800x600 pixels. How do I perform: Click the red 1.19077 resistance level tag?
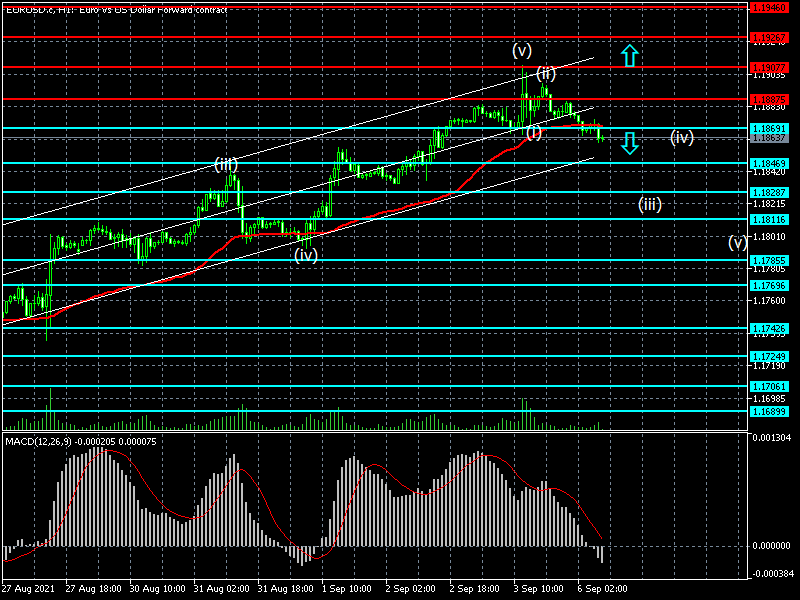[x=770, y=67]
